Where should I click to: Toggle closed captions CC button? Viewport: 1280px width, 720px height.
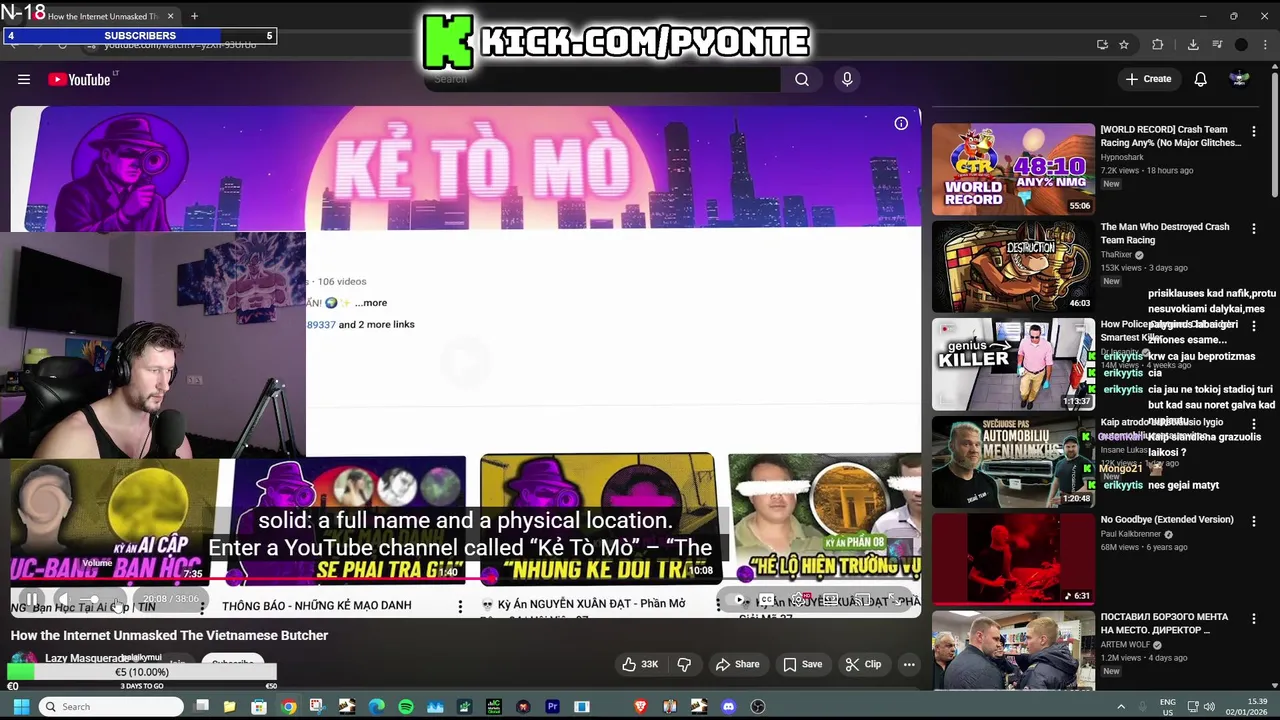click(767, 600)
